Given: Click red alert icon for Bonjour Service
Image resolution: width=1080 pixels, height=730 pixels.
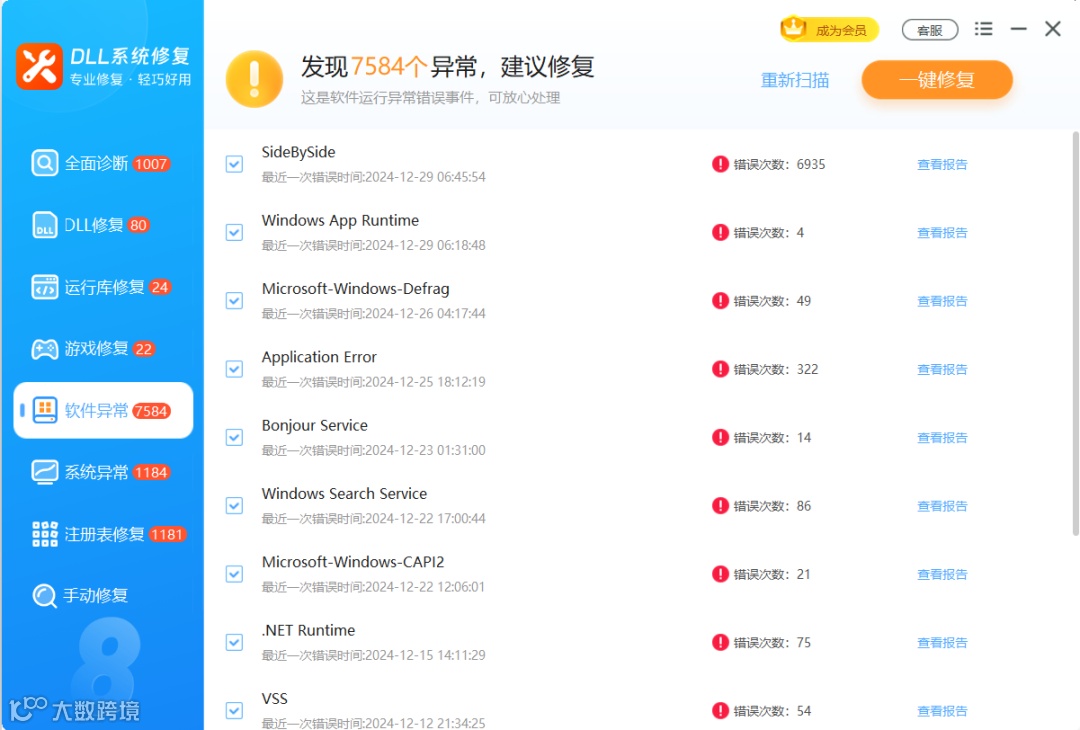Looking at the screenshot, I should 720,437.
